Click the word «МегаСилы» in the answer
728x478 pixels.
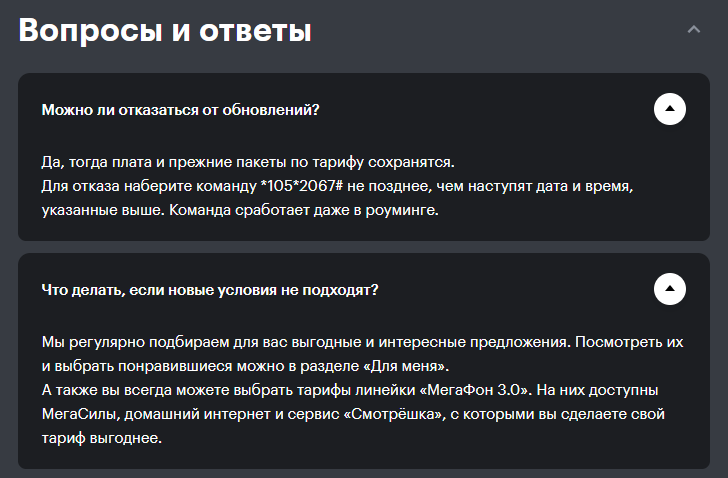(x=81, y=414)
